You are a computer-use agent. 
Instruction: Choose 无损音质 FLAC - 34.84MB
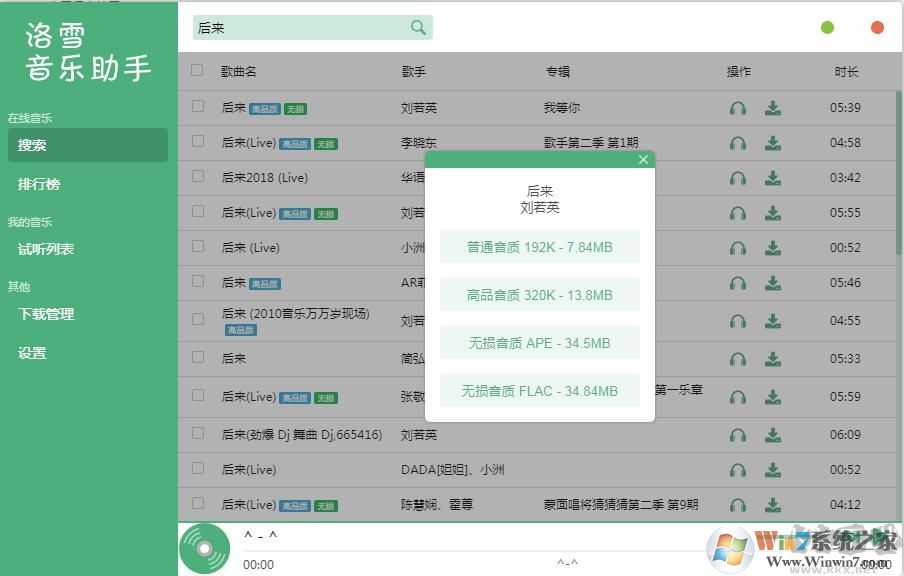click(x=539, y=390)
